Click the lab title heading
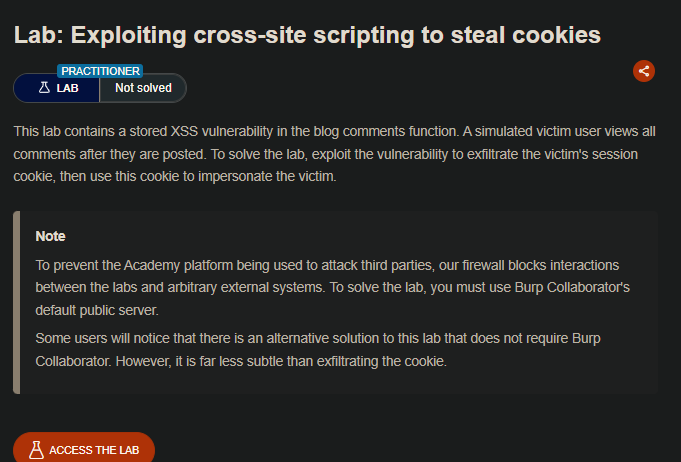Viewport: 681px width, 462px height. pos(307,35)
